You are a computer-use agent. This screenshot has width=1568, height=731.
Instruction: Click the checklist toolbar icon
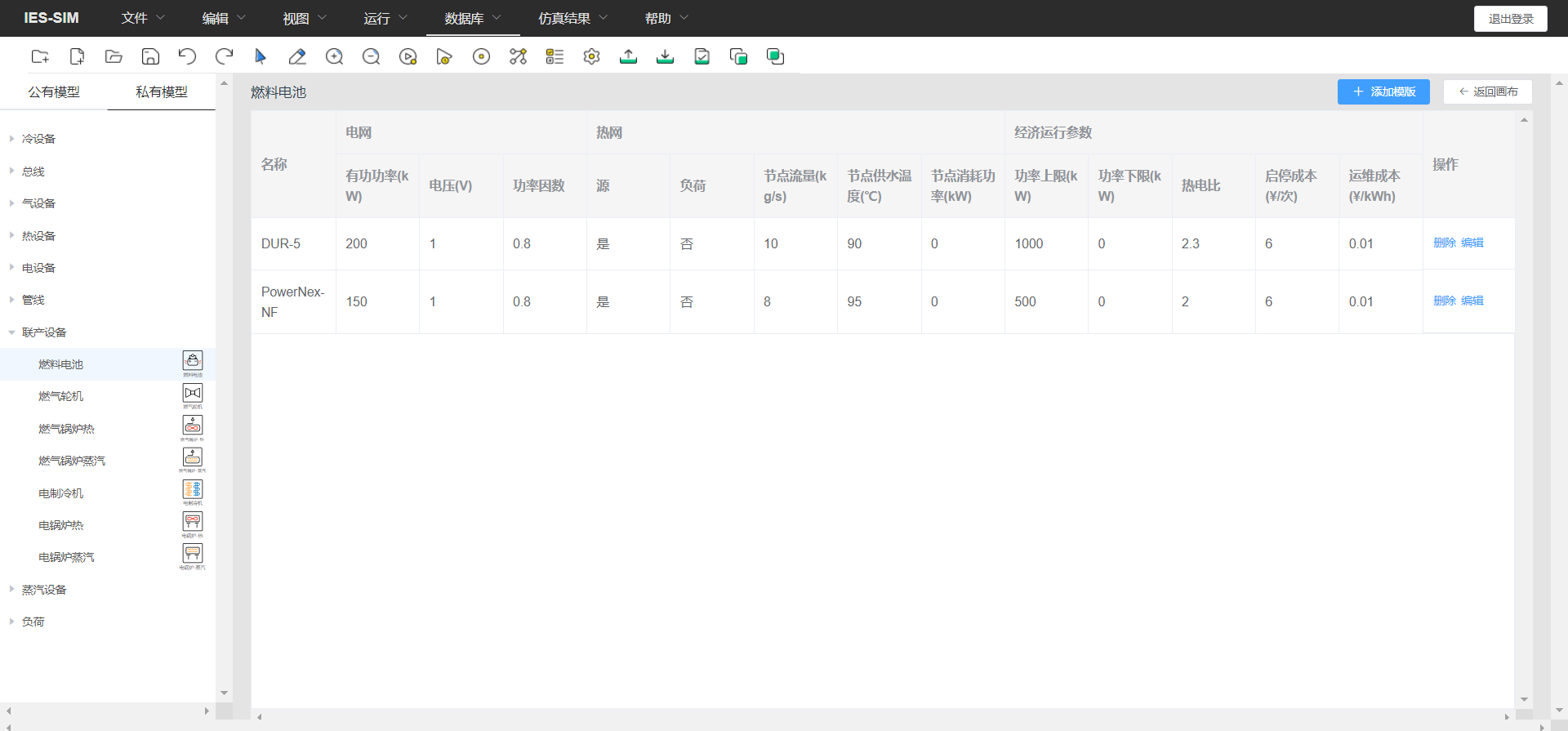[x=555, y=56]
